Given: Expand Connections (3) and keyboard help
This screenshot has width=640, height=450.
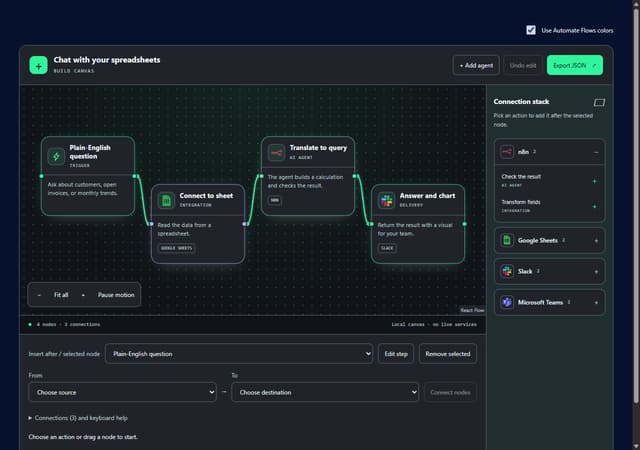Looking at the screenshot, I should pyautogui.click(x=78, y=418).
